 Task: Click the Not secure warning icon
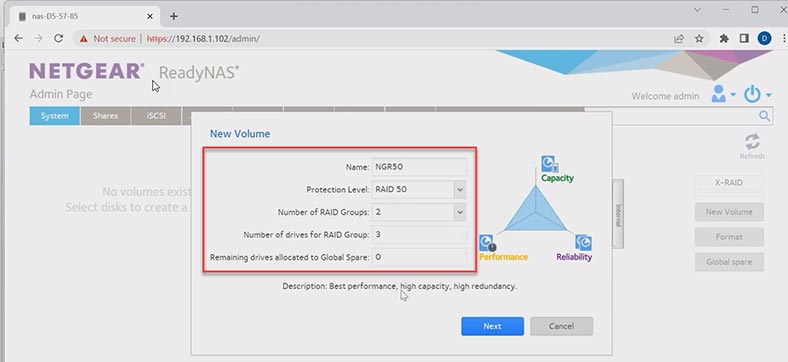click(x=83, y=39)
